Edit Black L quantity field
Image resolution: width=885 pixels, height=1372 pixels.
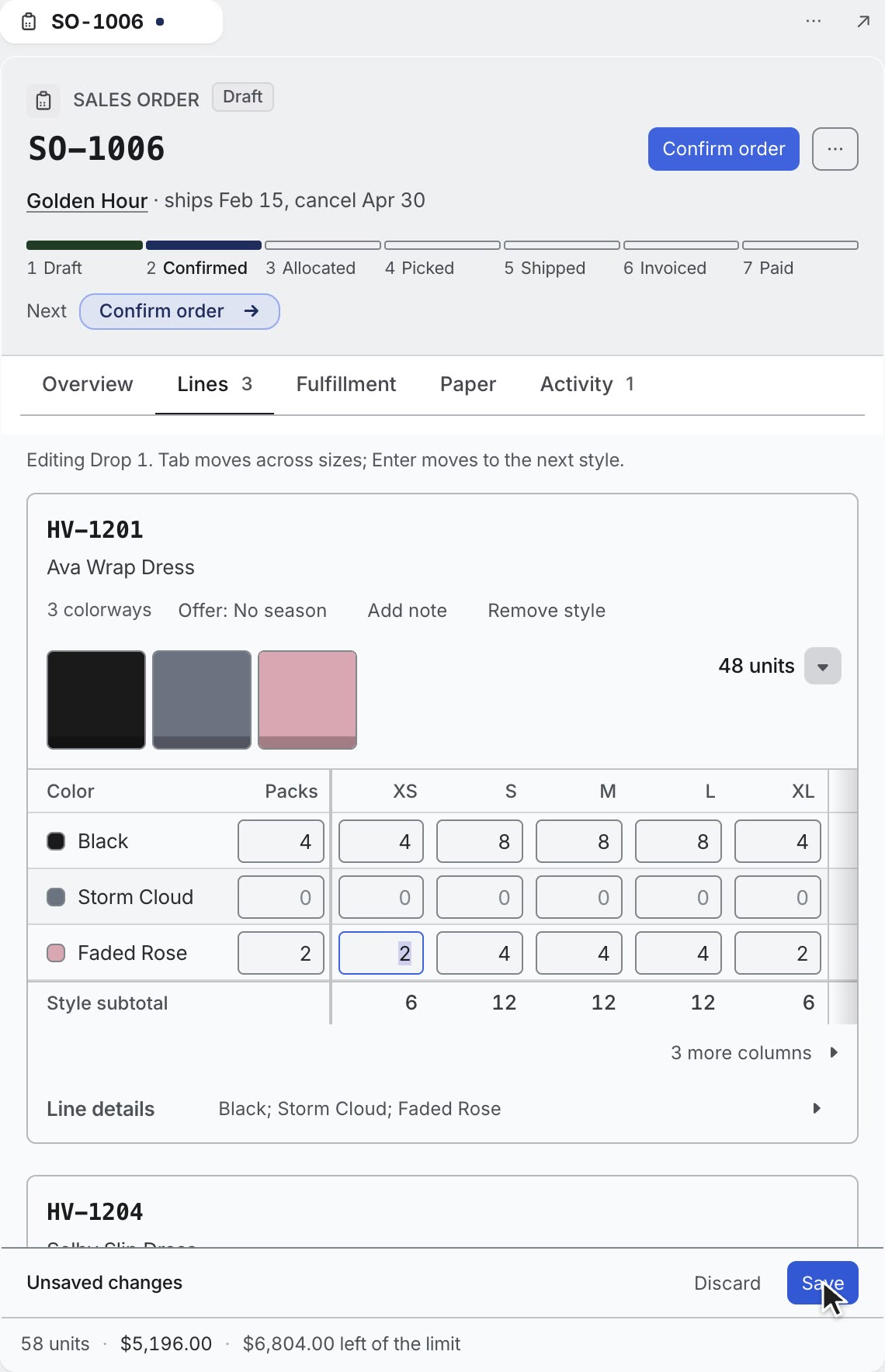(x=678, y=841)
